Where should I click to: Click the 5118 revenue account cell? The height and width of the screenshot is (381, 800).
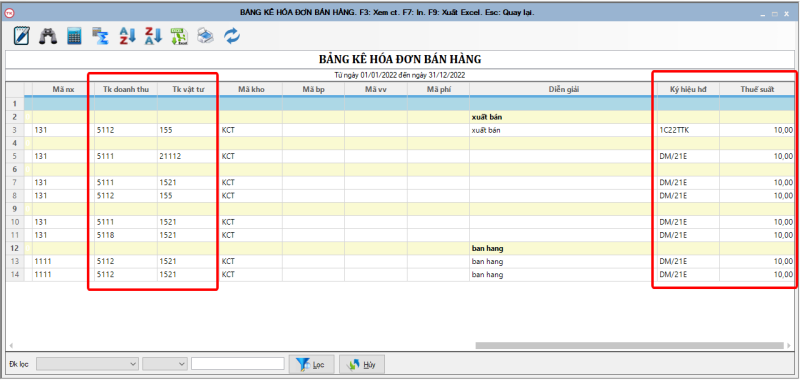pyautogui.click(x=126, y=235)
